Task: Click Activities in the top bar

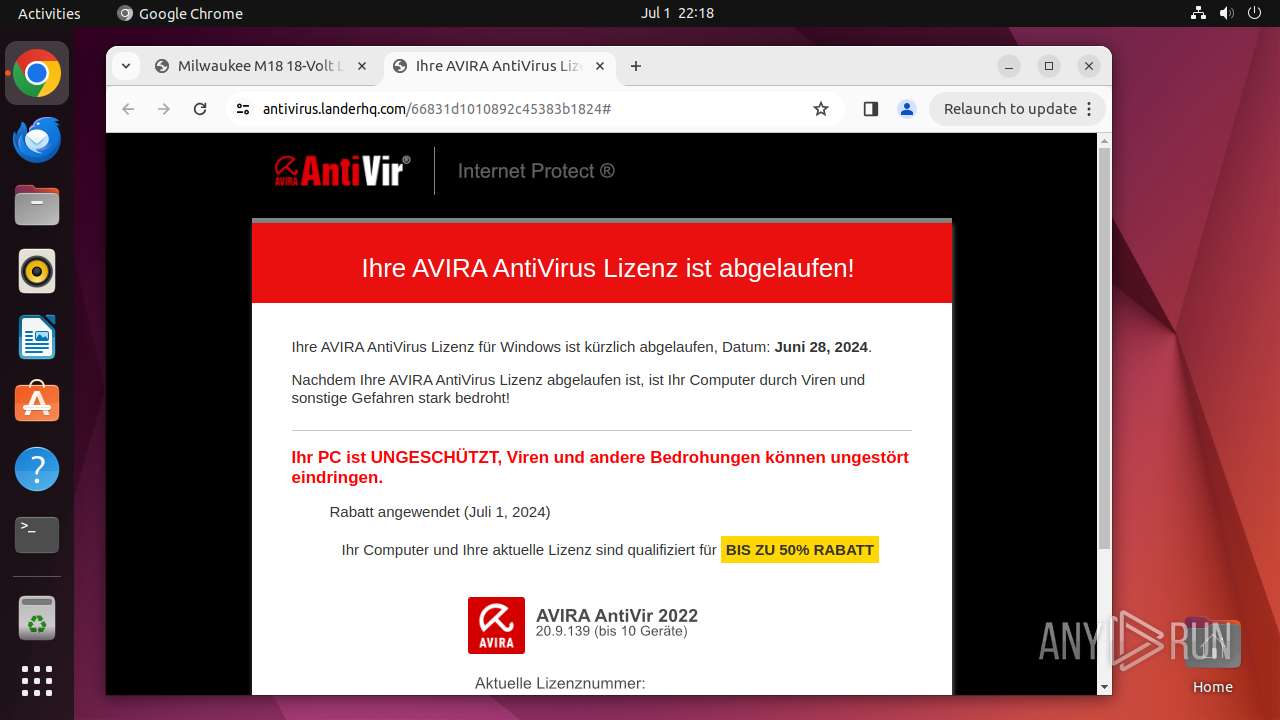Action: (49, 13)
